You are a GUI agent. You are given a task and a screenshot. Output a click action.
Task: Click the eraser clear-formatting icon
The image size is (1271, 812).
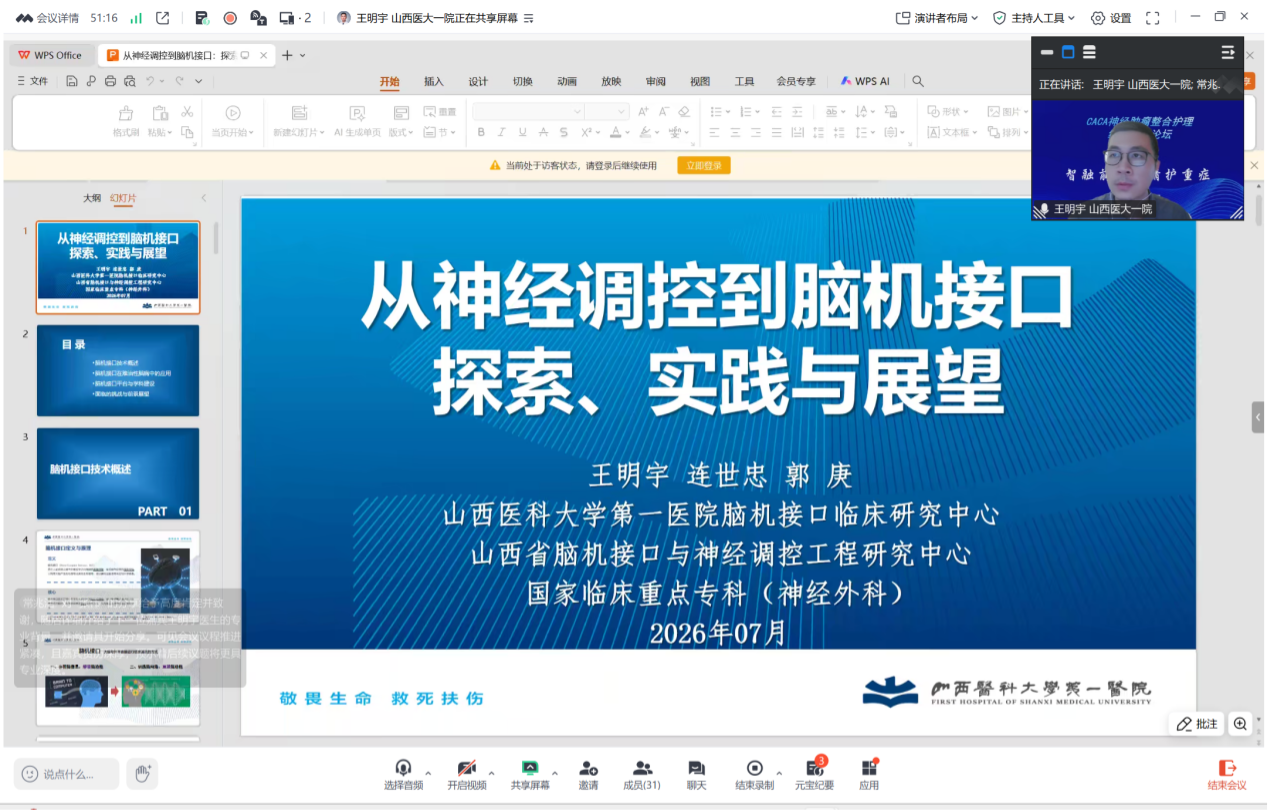[684, 112]
